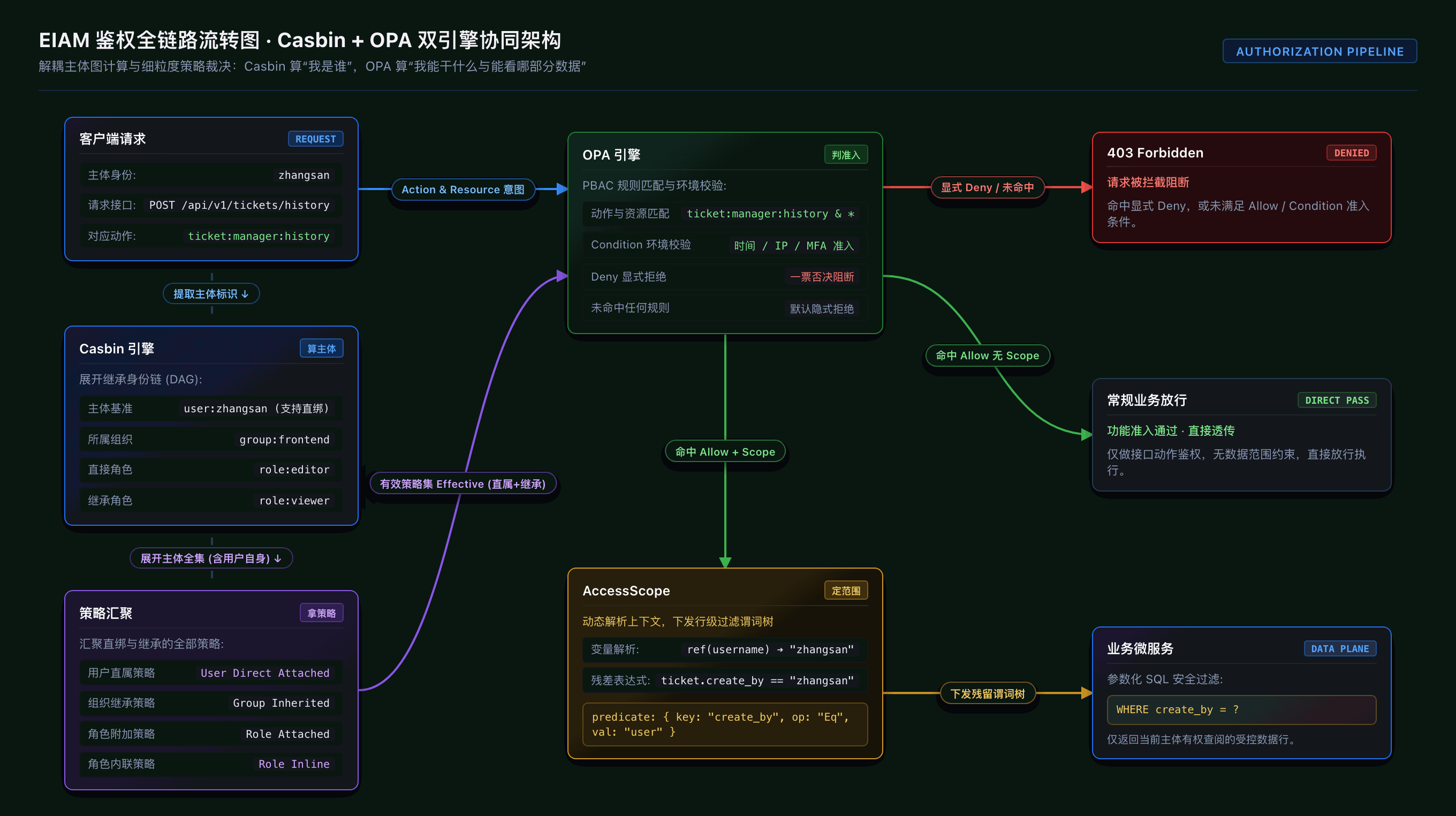1456x816 pixels.
Task: Click the 业务微服务 card title
Action: tap(1140, 648)
